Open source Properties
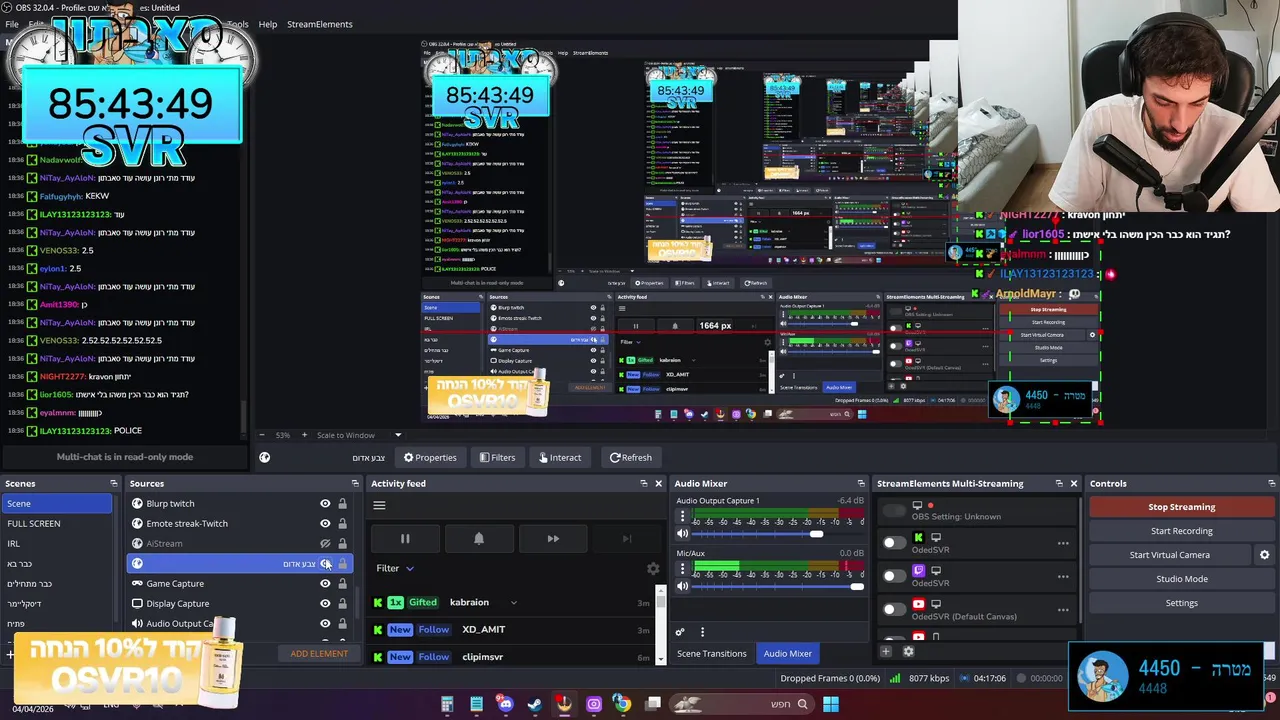 (430, 458)
